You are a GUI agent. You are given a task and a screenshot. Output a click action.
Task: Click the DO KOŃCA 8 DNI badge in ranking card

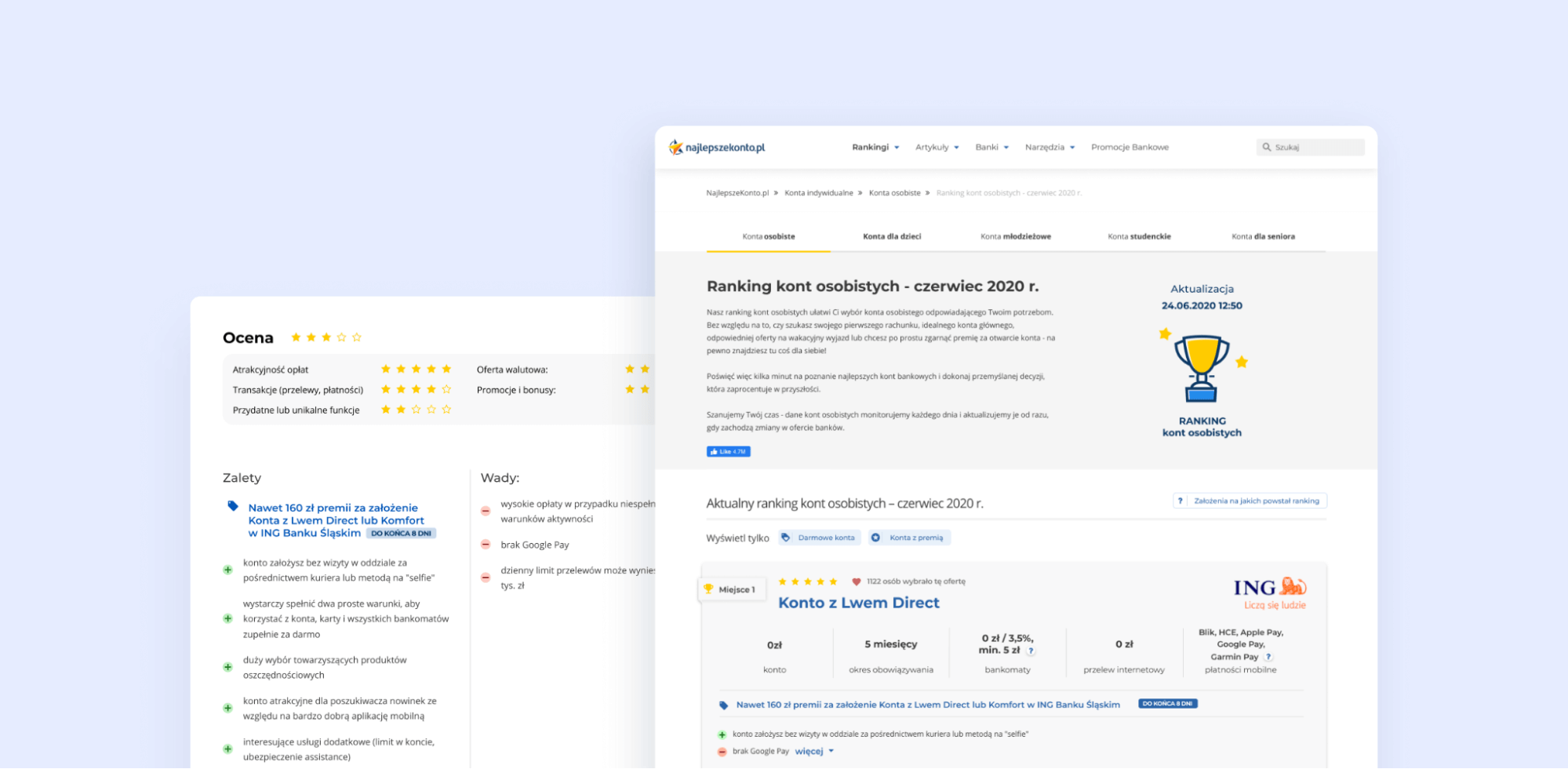tap(1167, 704)
